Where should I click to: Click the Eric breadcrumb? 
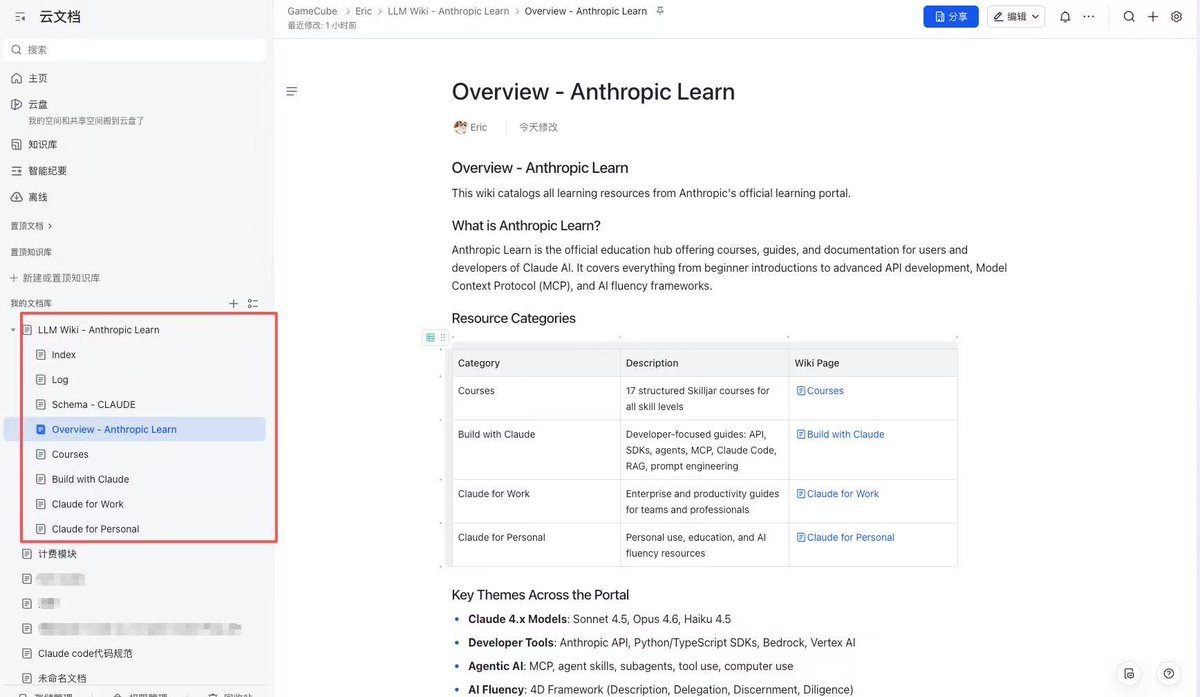click(x=363, y=11)
